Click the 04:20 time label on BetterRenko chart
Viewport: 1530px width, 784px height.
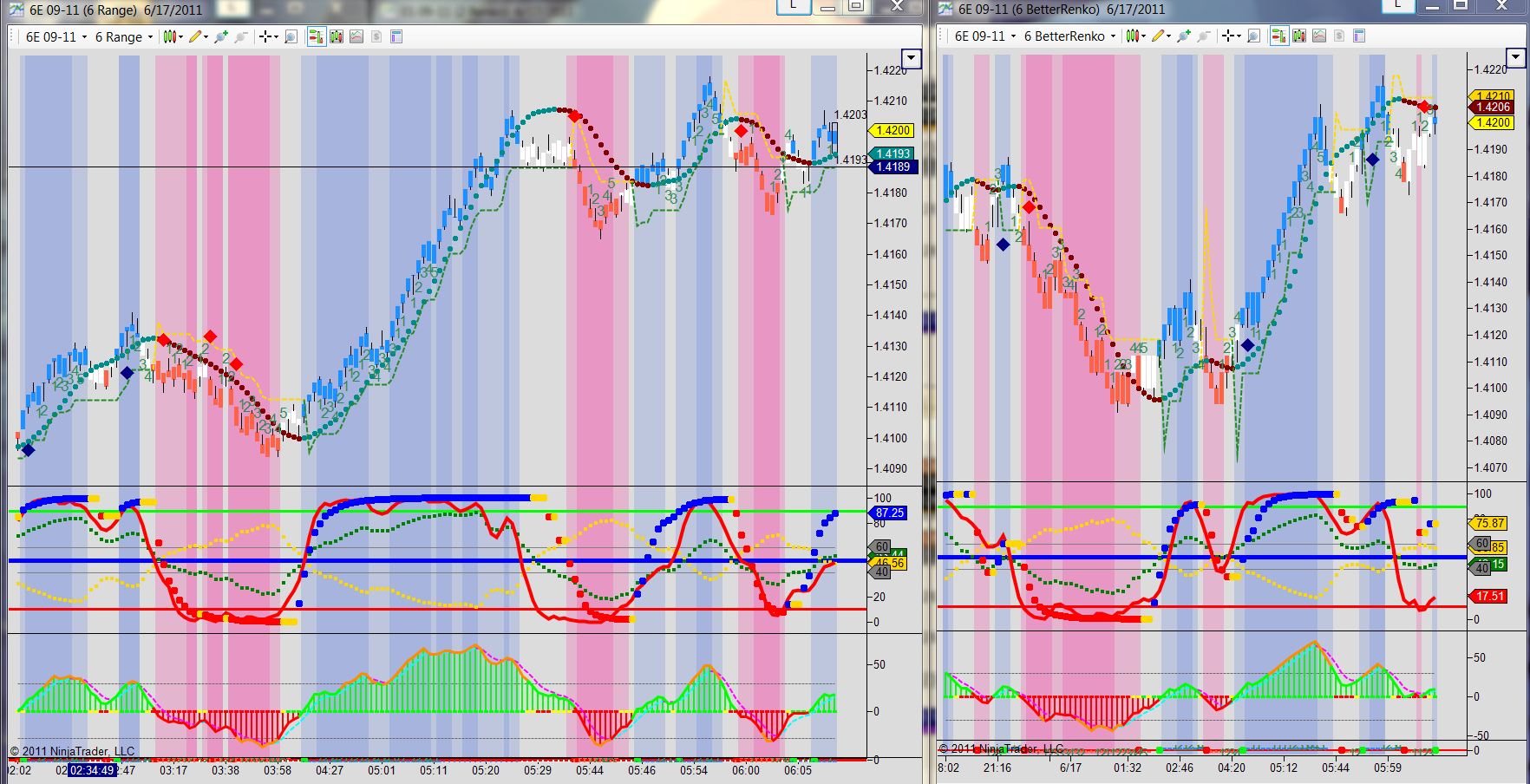(x=1232, y=768)
